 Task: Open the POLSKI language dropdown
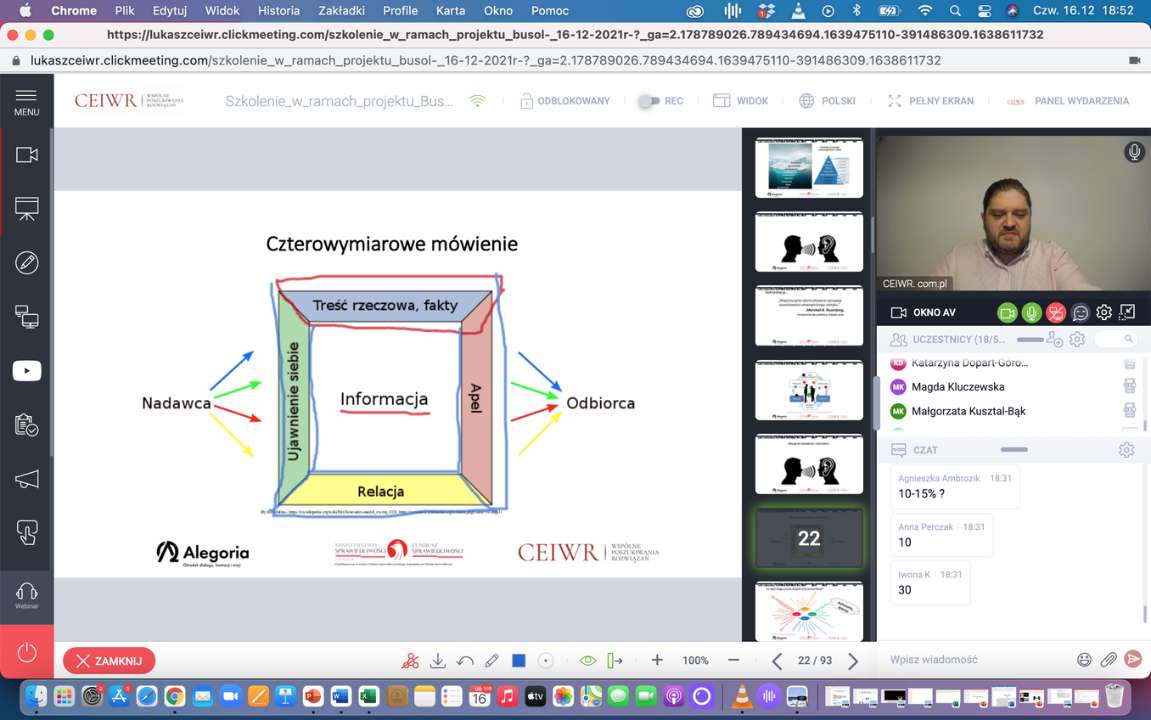tap(827, 101)
